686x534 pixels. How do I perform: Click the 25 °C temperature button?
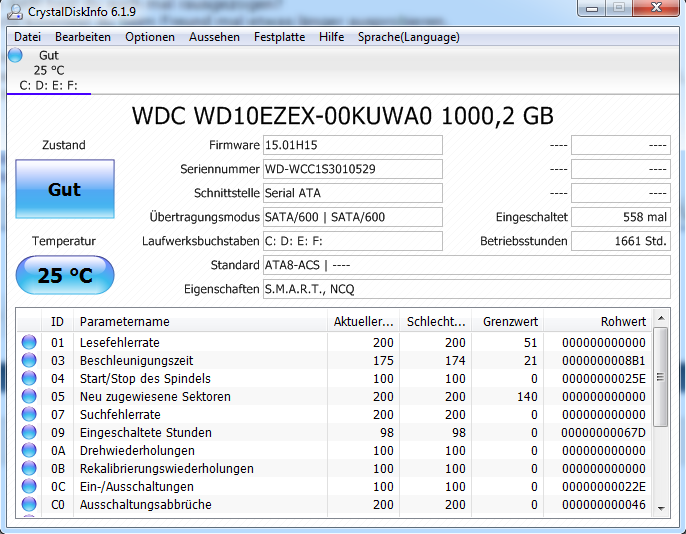pyautogui.click(x=65, y=275)
